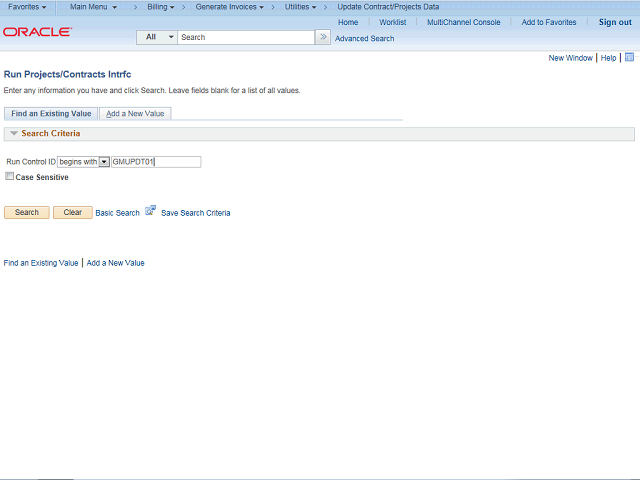
Task: Click the page personalization icon beside Help
Action: click(x=629, y=57)
